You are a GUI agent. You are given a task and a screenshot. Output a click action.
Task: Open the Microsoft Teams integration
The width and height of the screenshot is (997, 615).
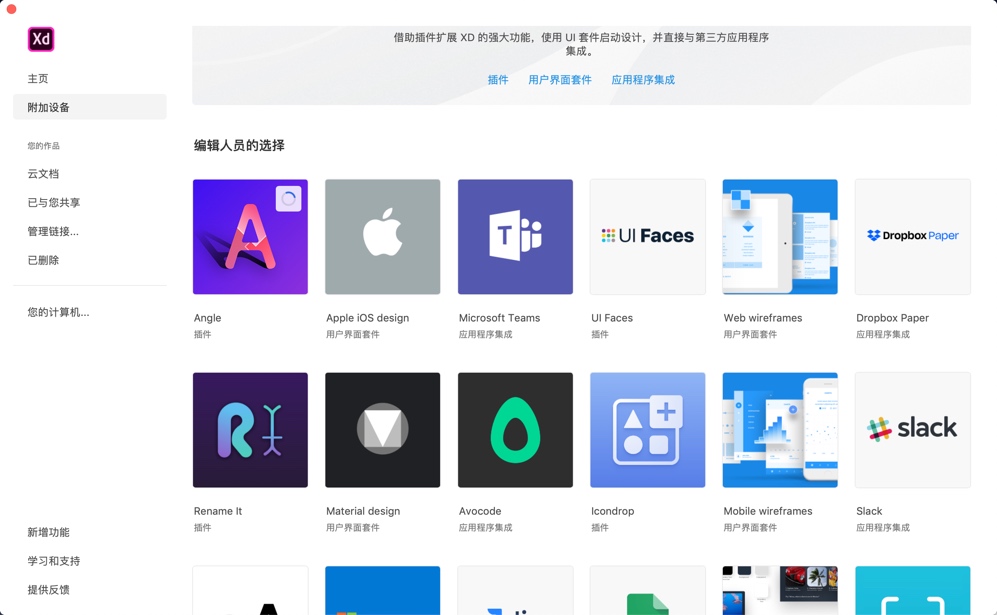pos(515,236)
